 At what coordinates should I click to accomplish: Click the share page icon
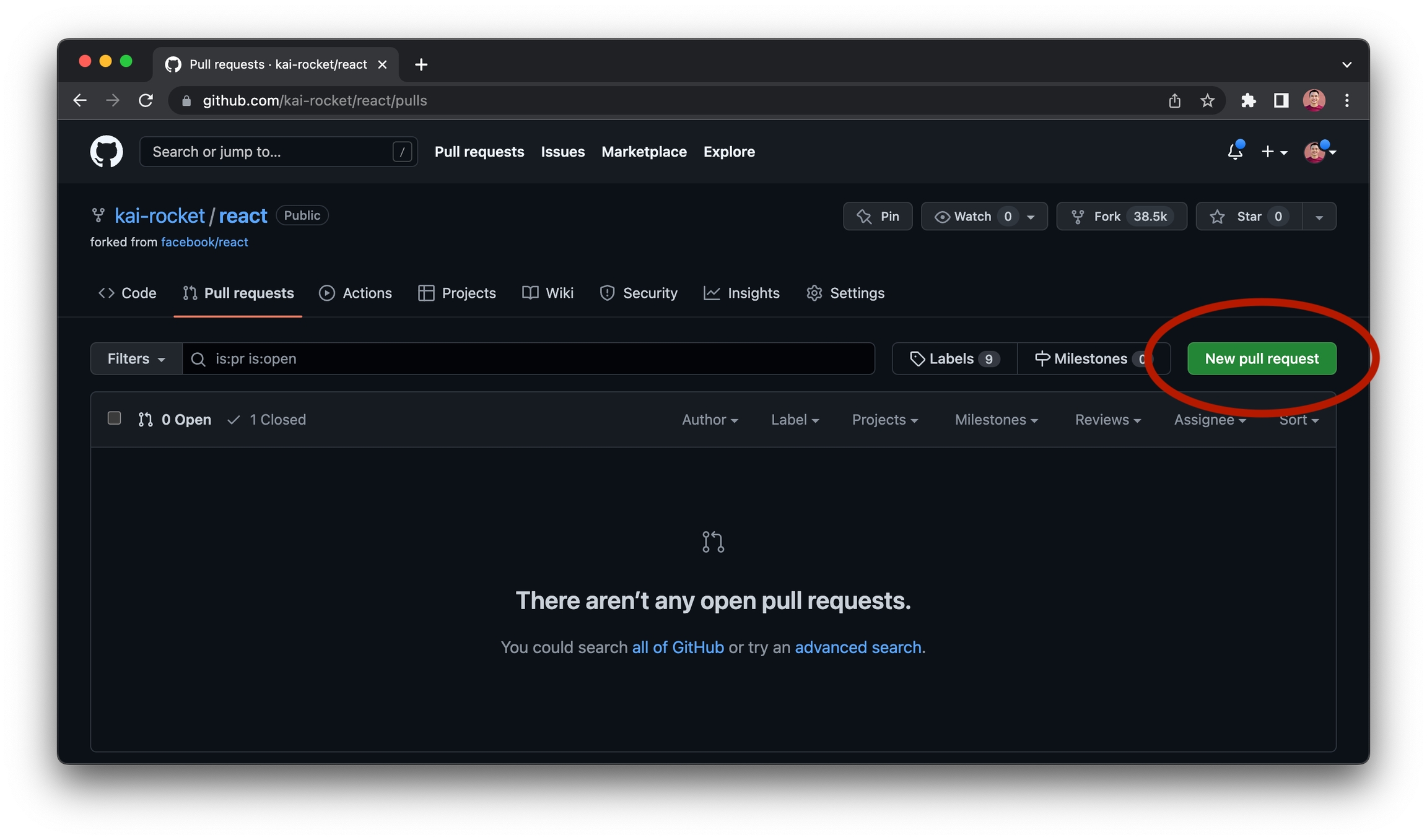pyautogui.click(x=1174, y=100)
